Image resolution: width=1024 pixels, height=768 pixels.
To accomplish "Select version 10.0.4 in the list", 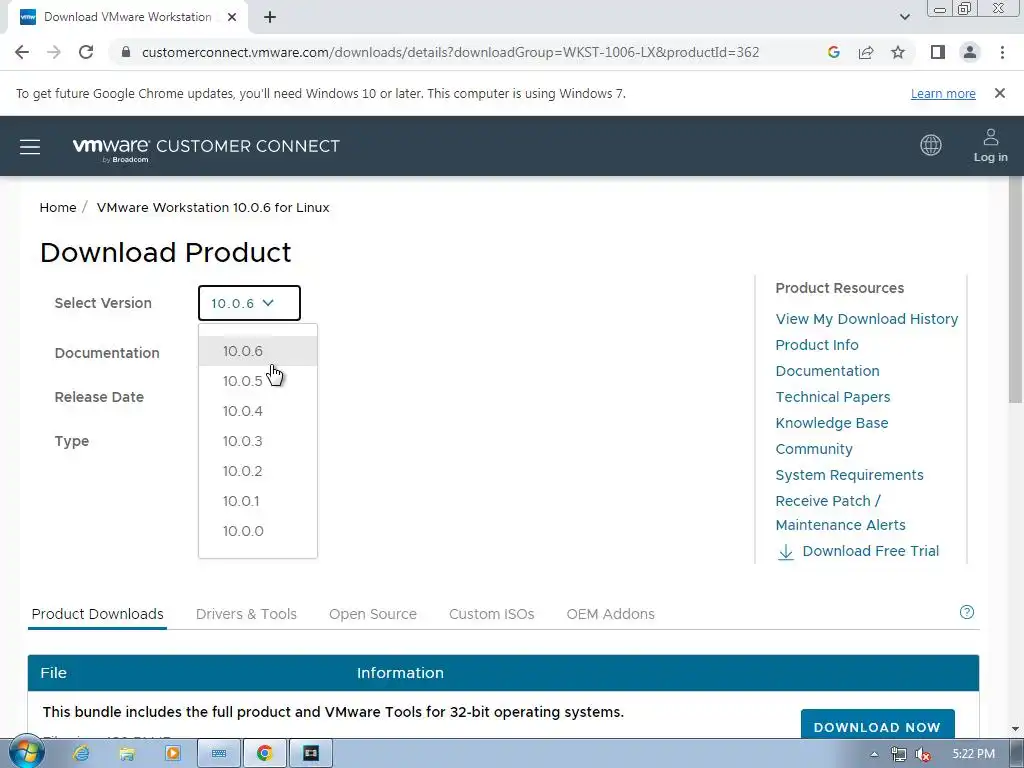I will pos(258,411).
